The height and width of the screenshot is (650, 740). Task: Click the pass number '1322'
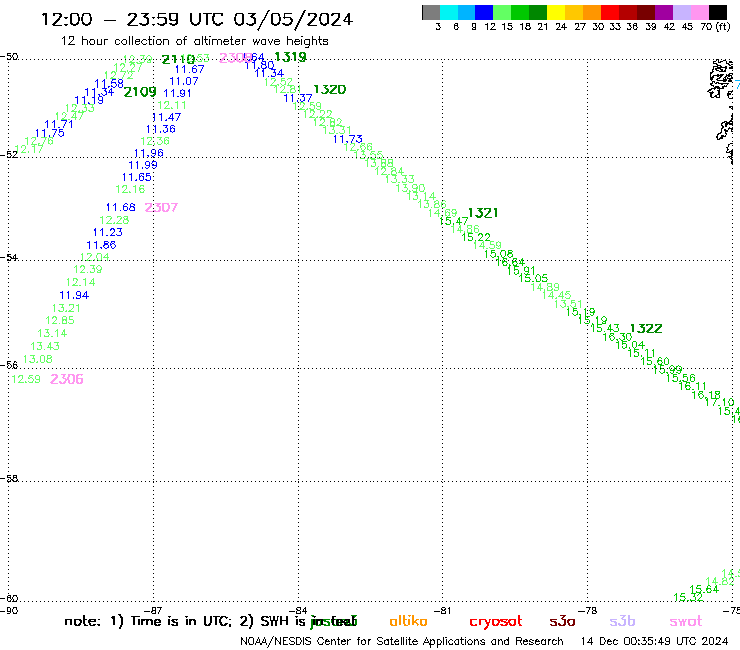646,329
